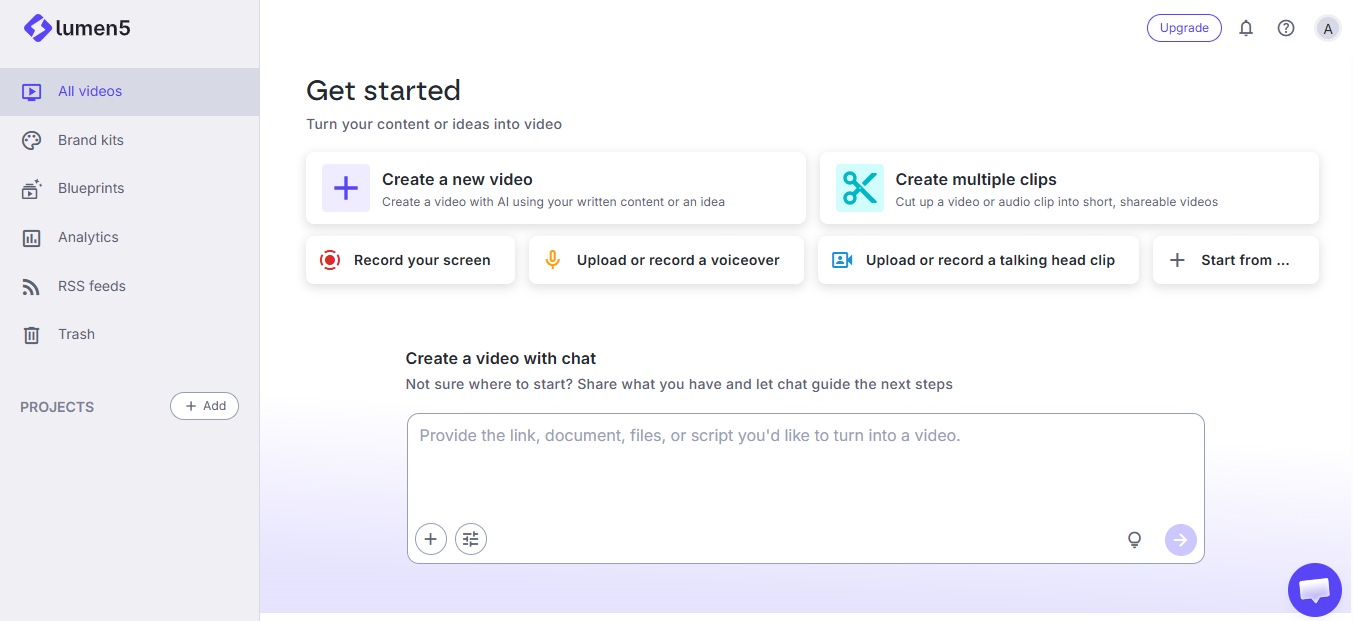Click the Trash bin icon

pyautogui.click(x=31, y=335)
